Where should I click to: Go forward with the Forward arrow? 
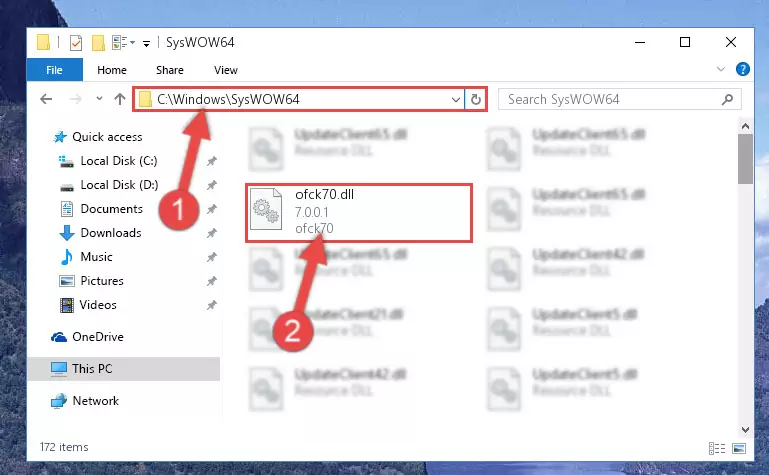tap(76, 100)
